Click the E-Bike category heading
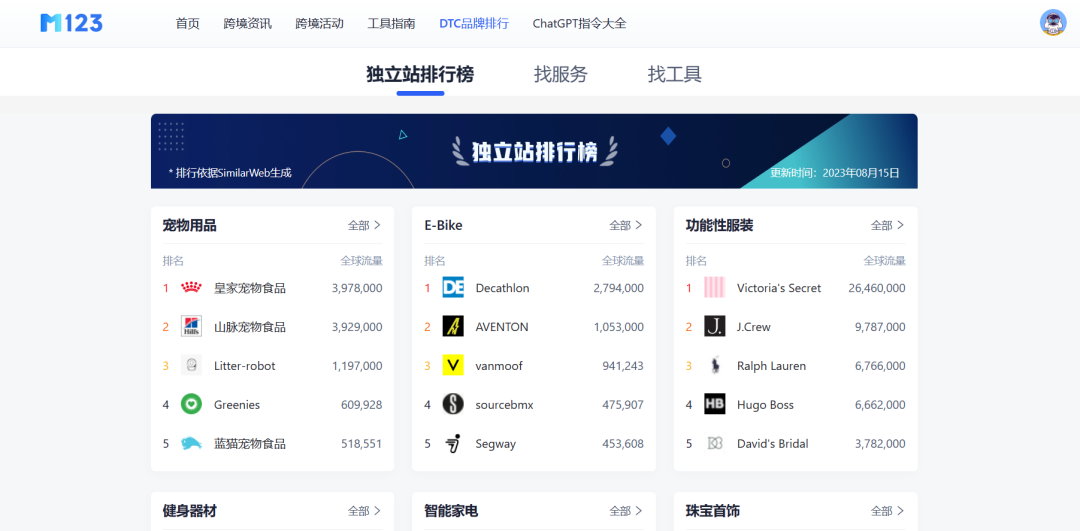This screenshot has width=1080, height=531. click(444, 225)
